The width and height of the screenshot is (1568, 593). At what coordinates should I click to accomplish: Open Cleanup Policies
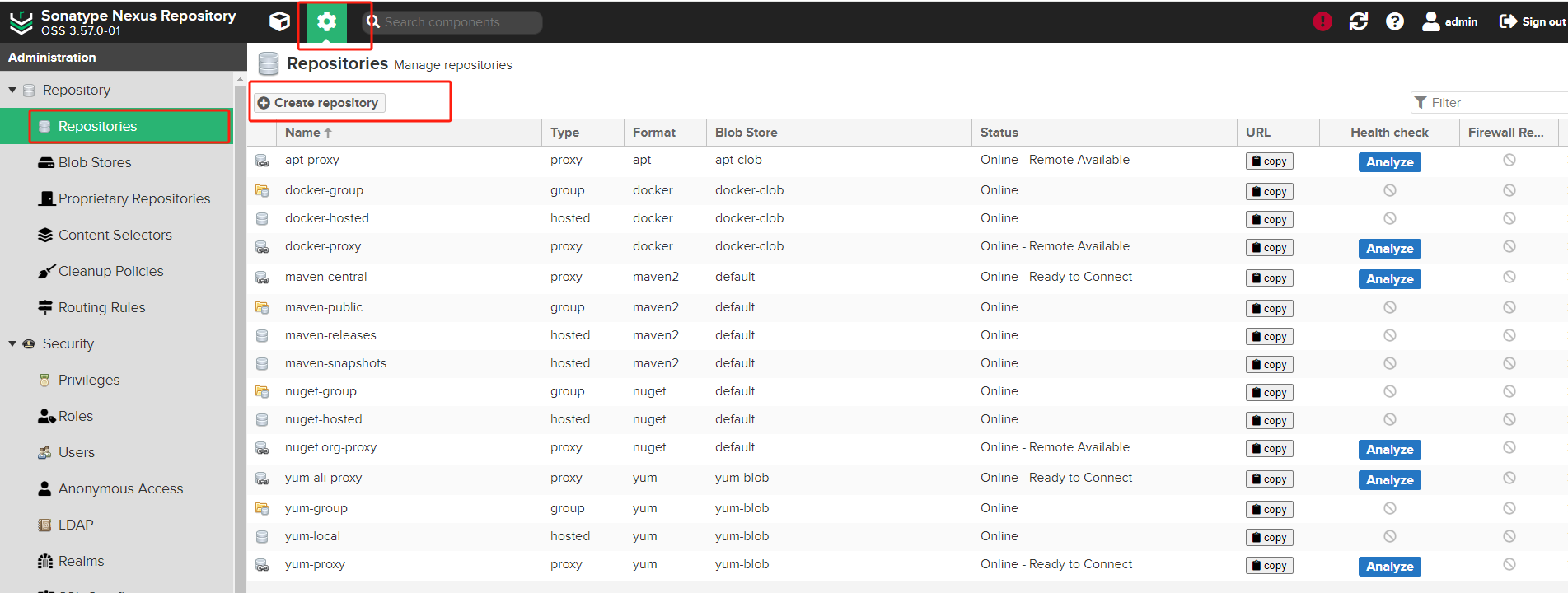pyautogui.click(x=117, y=271)
